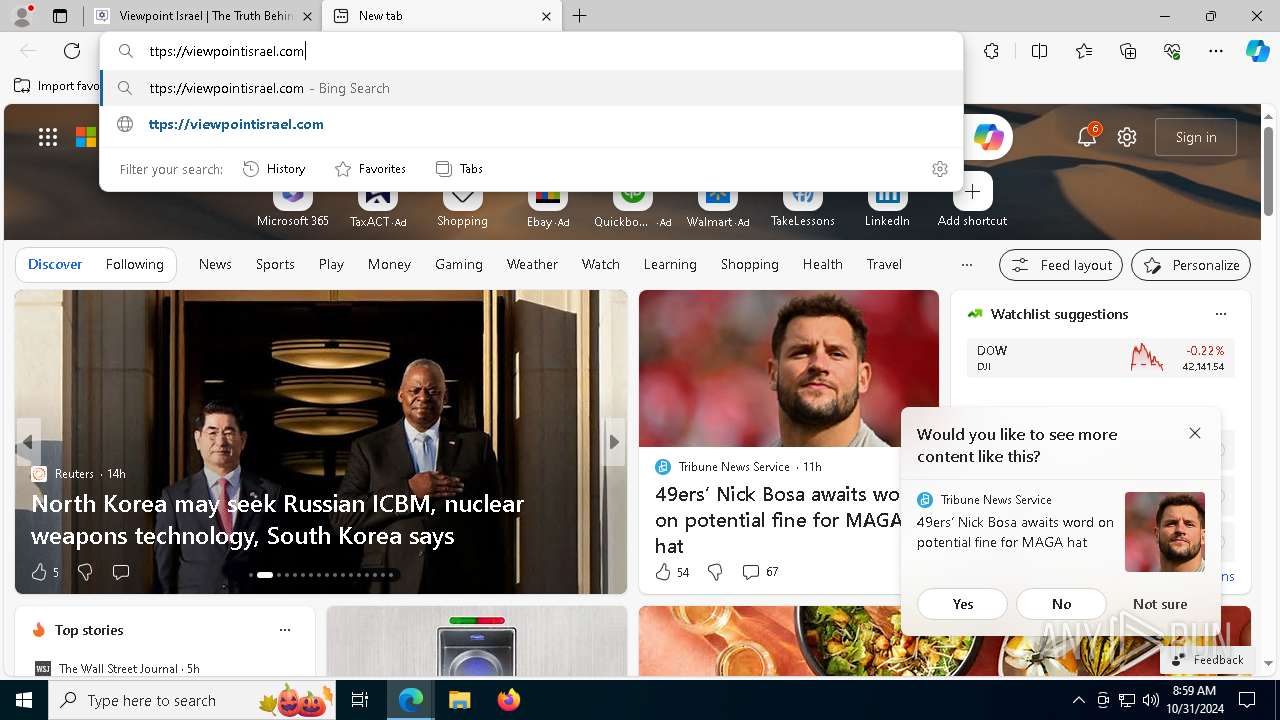Open Task View on the taskbar
This screenshot has height=720, width=1280.
coord(360,700)
